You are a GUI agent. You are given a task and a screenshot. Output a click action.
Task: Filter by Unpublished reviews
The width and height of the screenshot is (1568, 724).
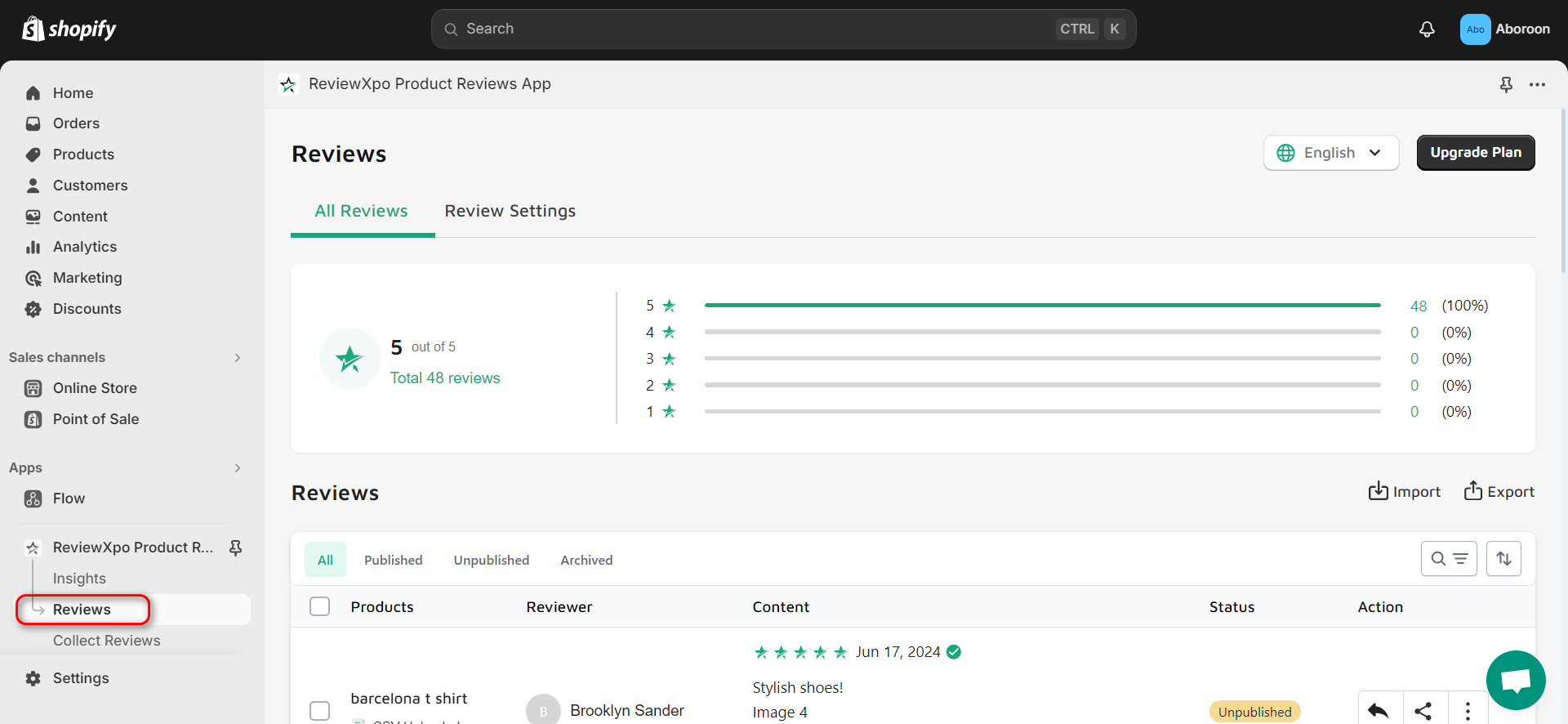492,560
